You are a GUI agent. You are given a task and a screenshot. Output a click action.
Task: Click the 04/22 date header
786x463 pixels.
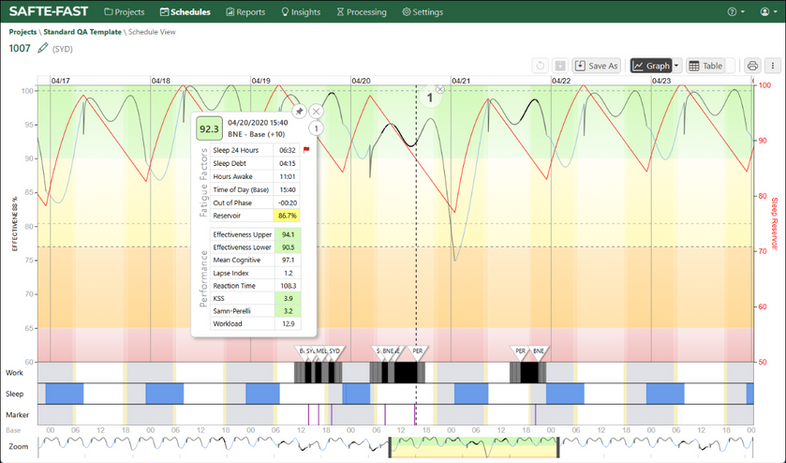(561, 80)
